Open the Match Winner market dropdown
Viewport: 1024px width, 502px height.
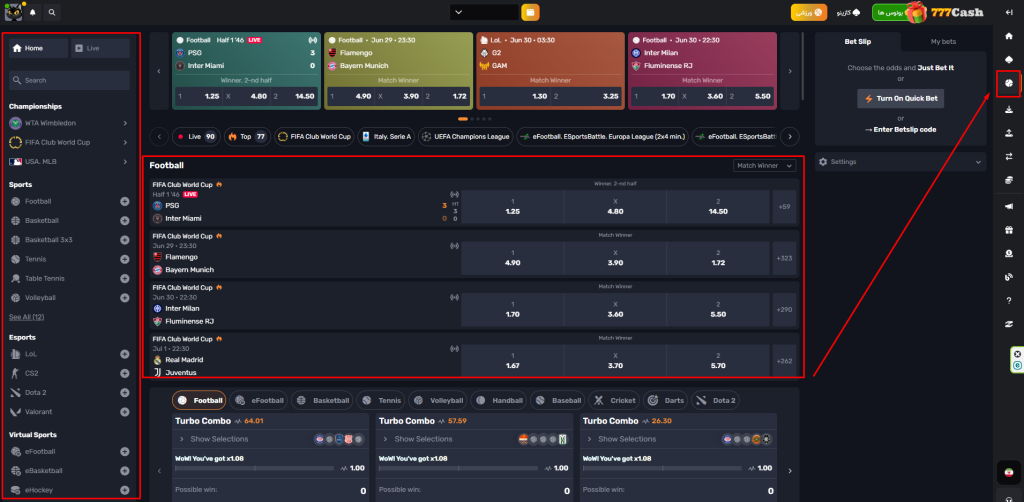765,166
